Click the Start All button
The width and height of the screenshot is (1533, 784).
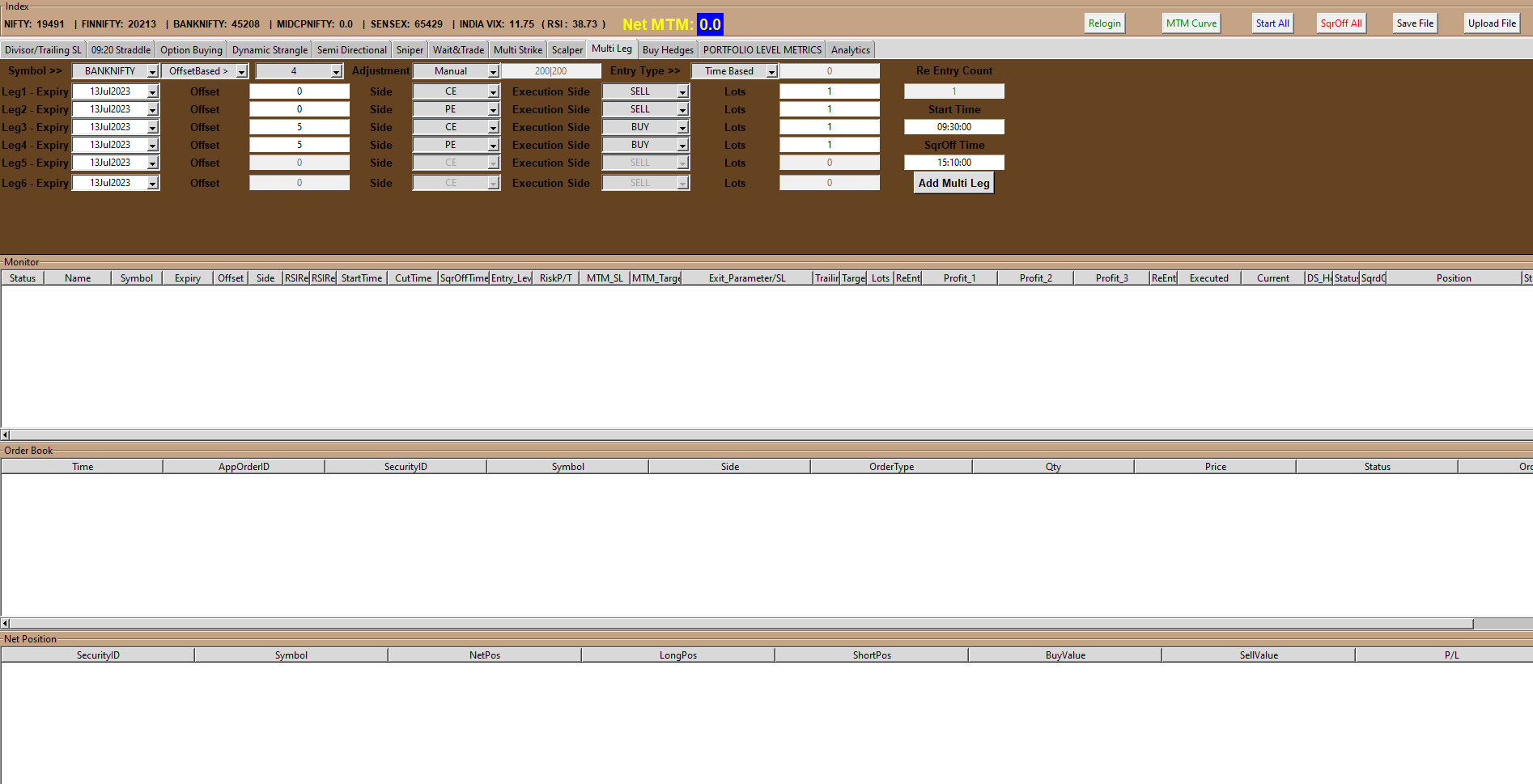[1272, 23]
